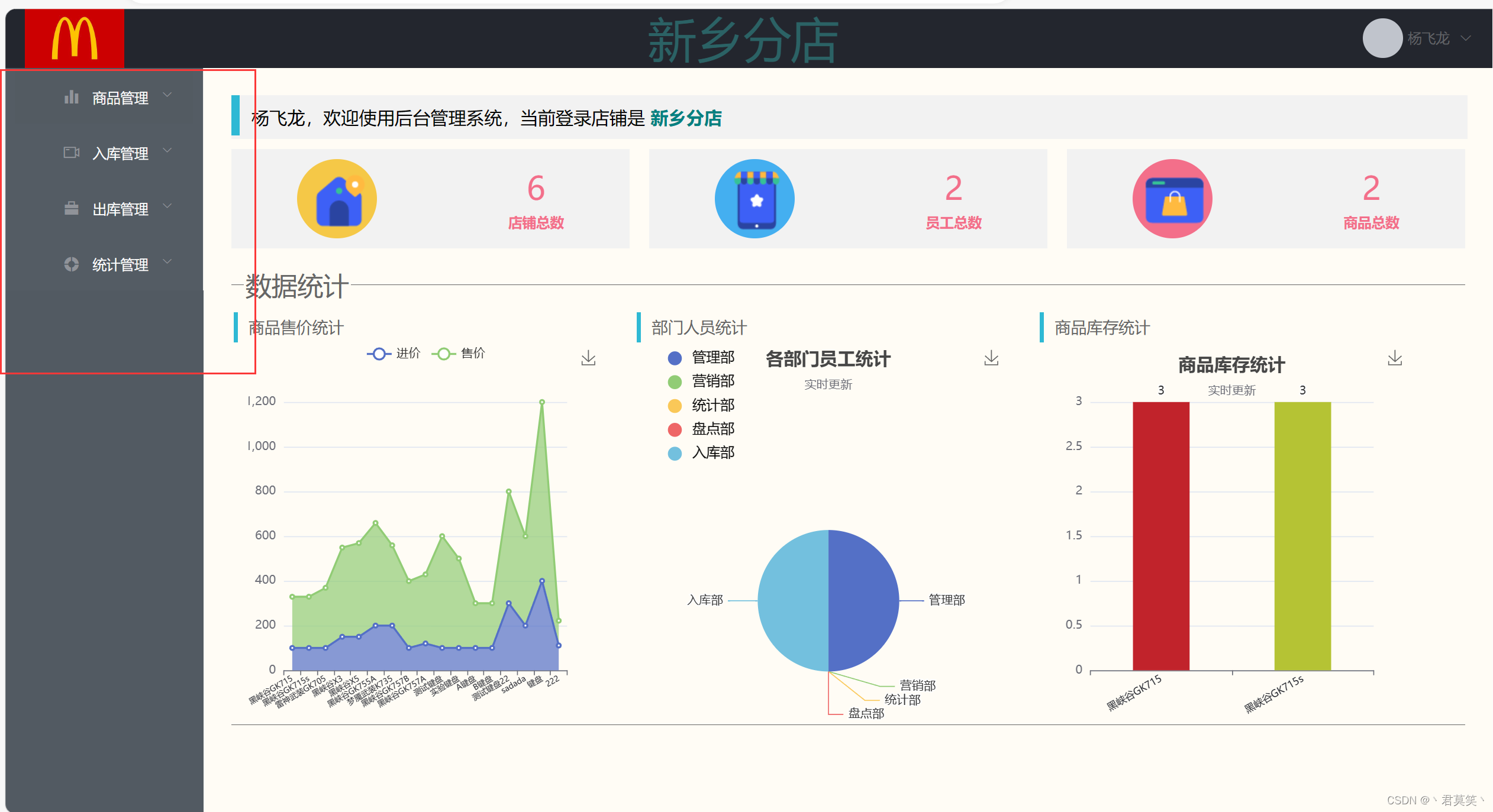This screenshot has width=1493, height=812.
Task: Download the department pie chart image
Action: tap(991, 358)
